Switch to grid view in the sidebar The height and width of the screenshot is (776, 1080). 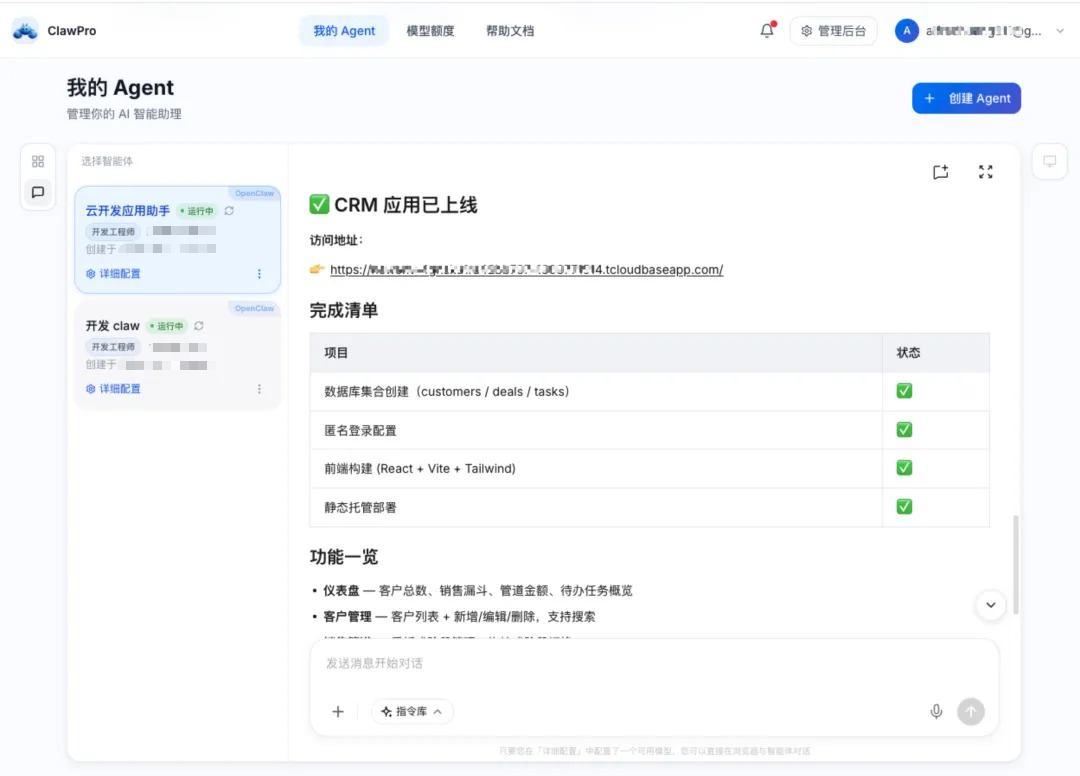(x=38, y=162)
